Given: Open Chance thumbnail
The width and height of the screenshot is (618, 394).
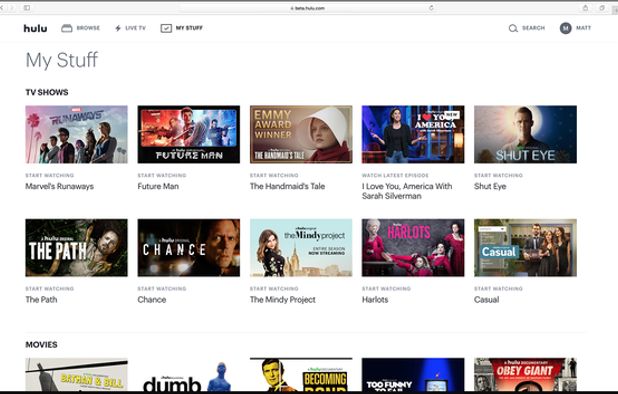Looking at the screenshot, I should click(188, 248).
